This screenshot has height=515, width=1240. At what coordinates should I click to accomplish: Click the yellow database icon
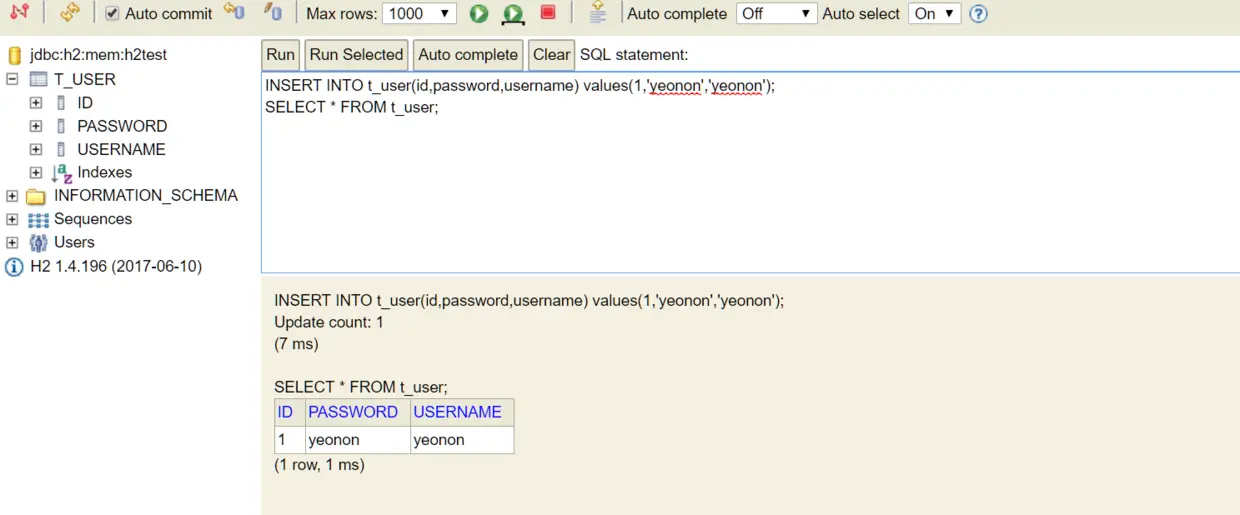[x=14, y=56]
